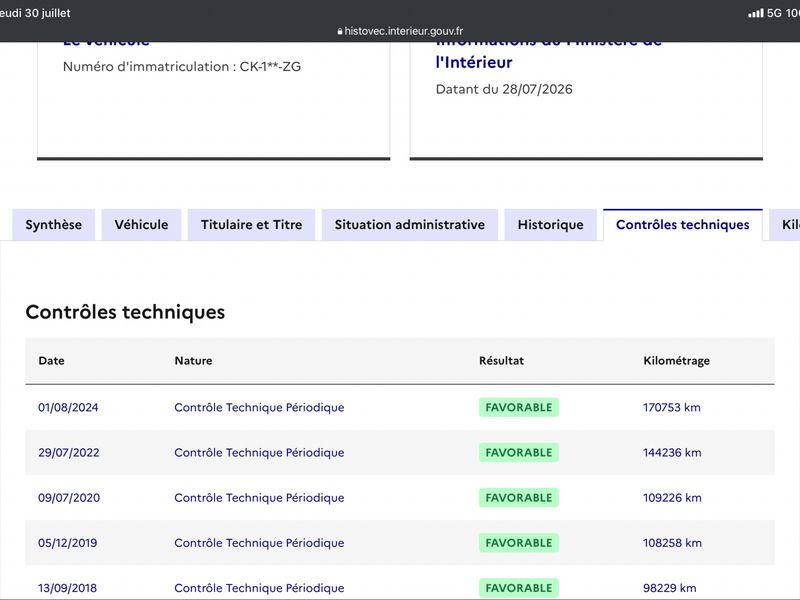This screenshot has height=600, width=800.
Task: Select the date 13/09/2018
Action: click(67, 588)
